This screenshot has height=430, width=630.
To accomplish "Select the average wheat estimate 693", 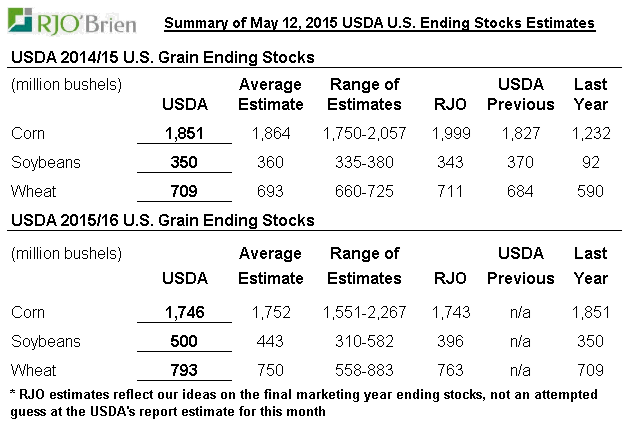I will point(270,190).
